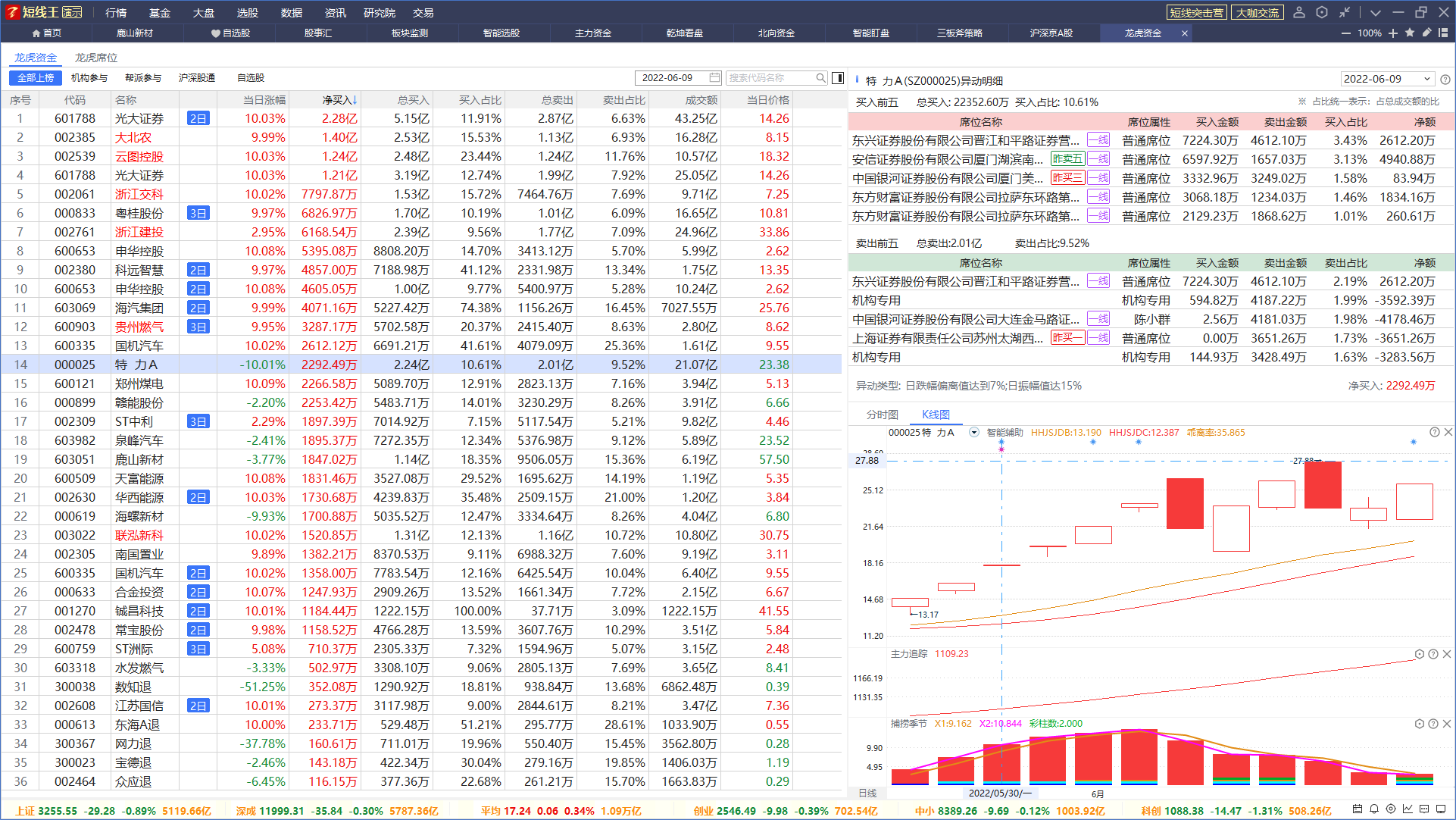Open the hexagon settings icon in title bar
Screen dimensions: 1456x820
tap(1322, 12)
